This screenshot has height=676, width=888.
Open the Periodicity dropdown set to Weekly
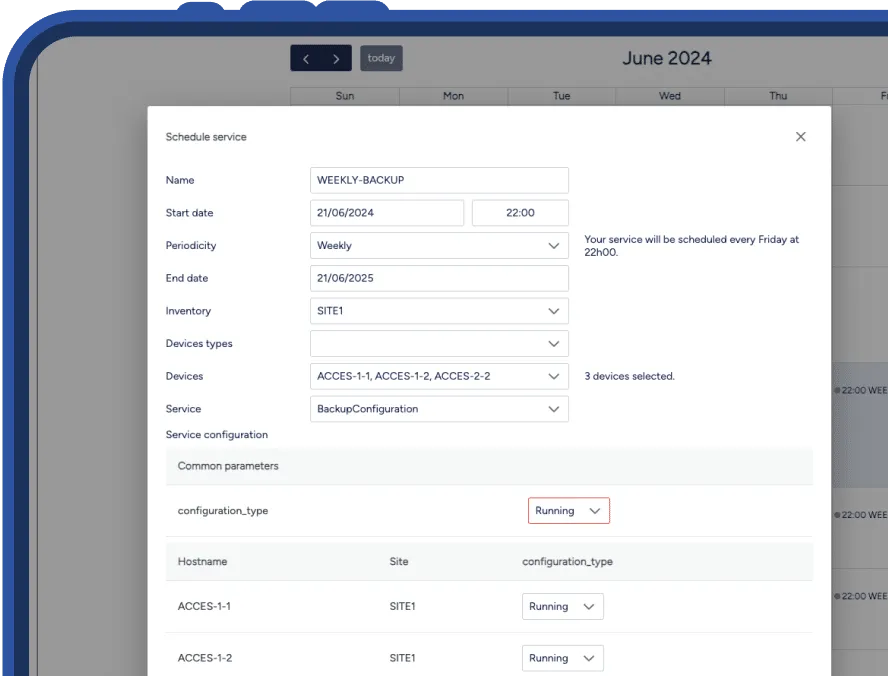[x=439, y=246]
